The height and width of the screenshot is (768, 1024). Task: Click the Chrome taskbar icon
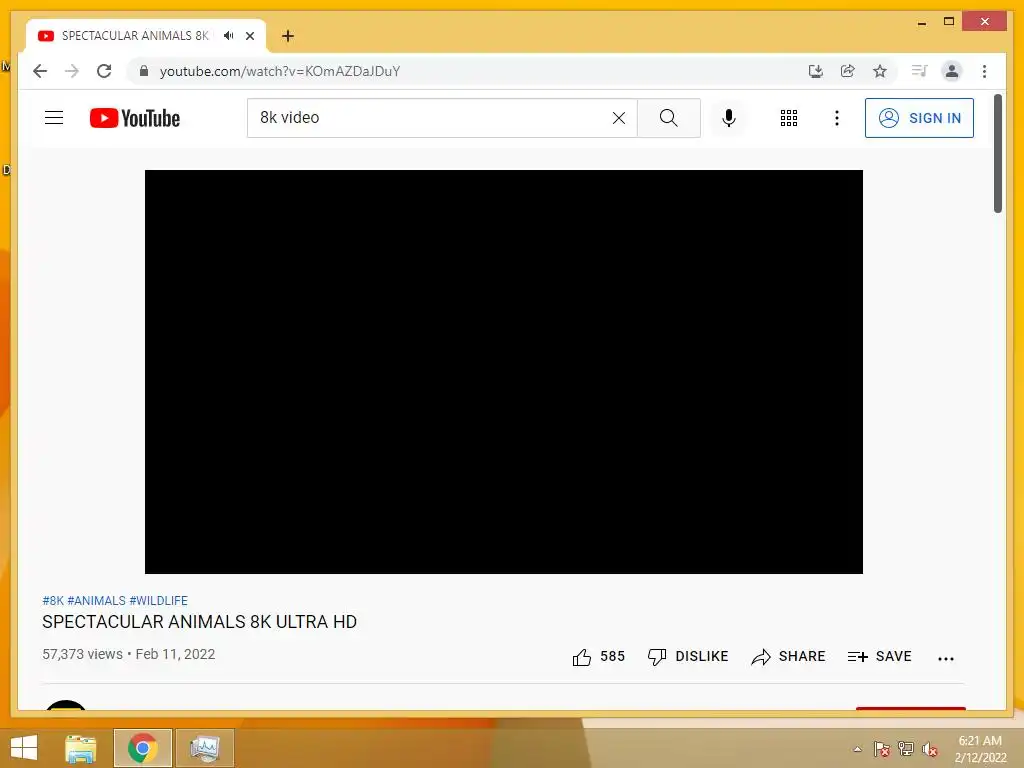[x=142, y=748]
